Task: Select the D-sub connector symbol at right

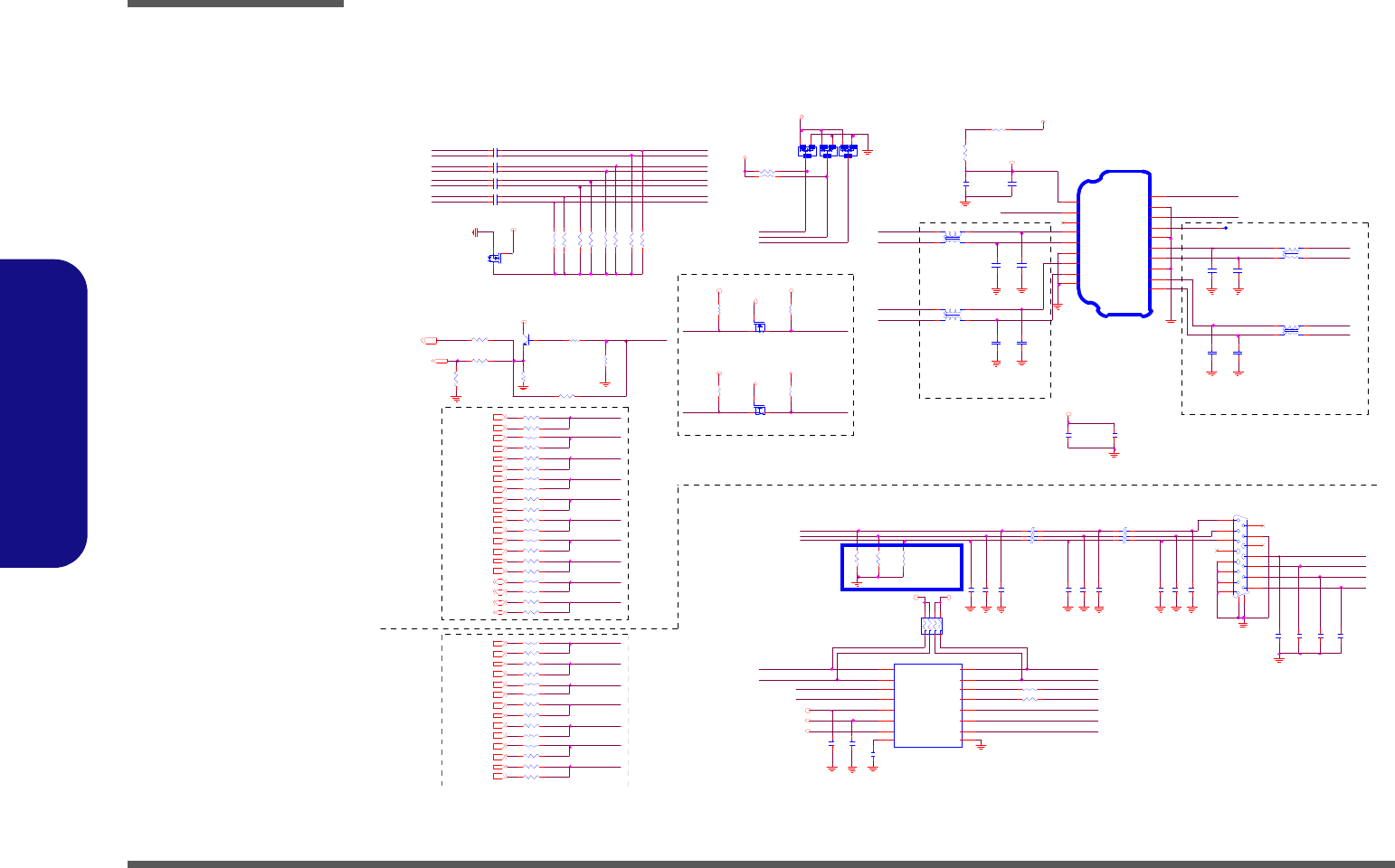Action: click(x=1239, y=555)
